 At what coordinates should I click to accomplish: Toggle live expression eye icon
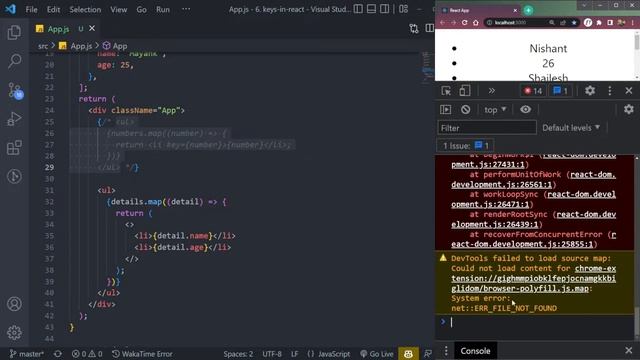click(526, 109)
